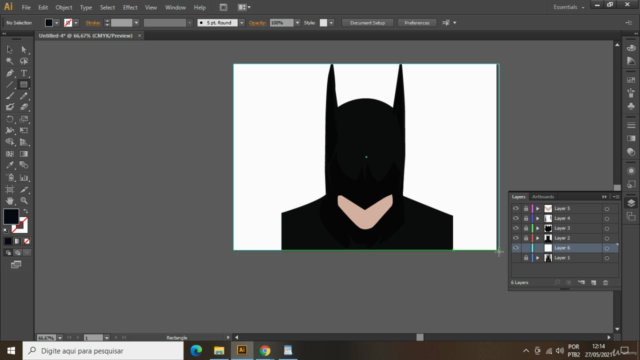The height and width of the screenshot is (360, 640).
Task: Hide Layer 5 with its eye icon
Action: 516,209
